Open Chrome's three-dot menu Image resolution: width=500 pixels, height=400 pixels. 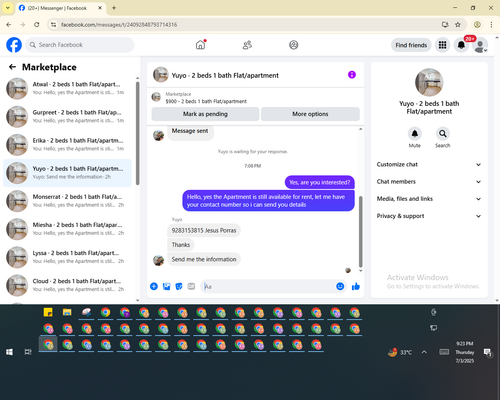coord(491,24)
